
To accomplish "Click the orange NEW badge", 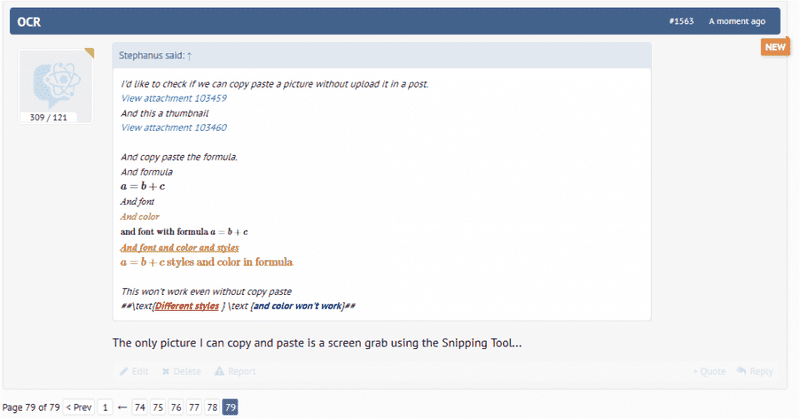I will [775, 47].
